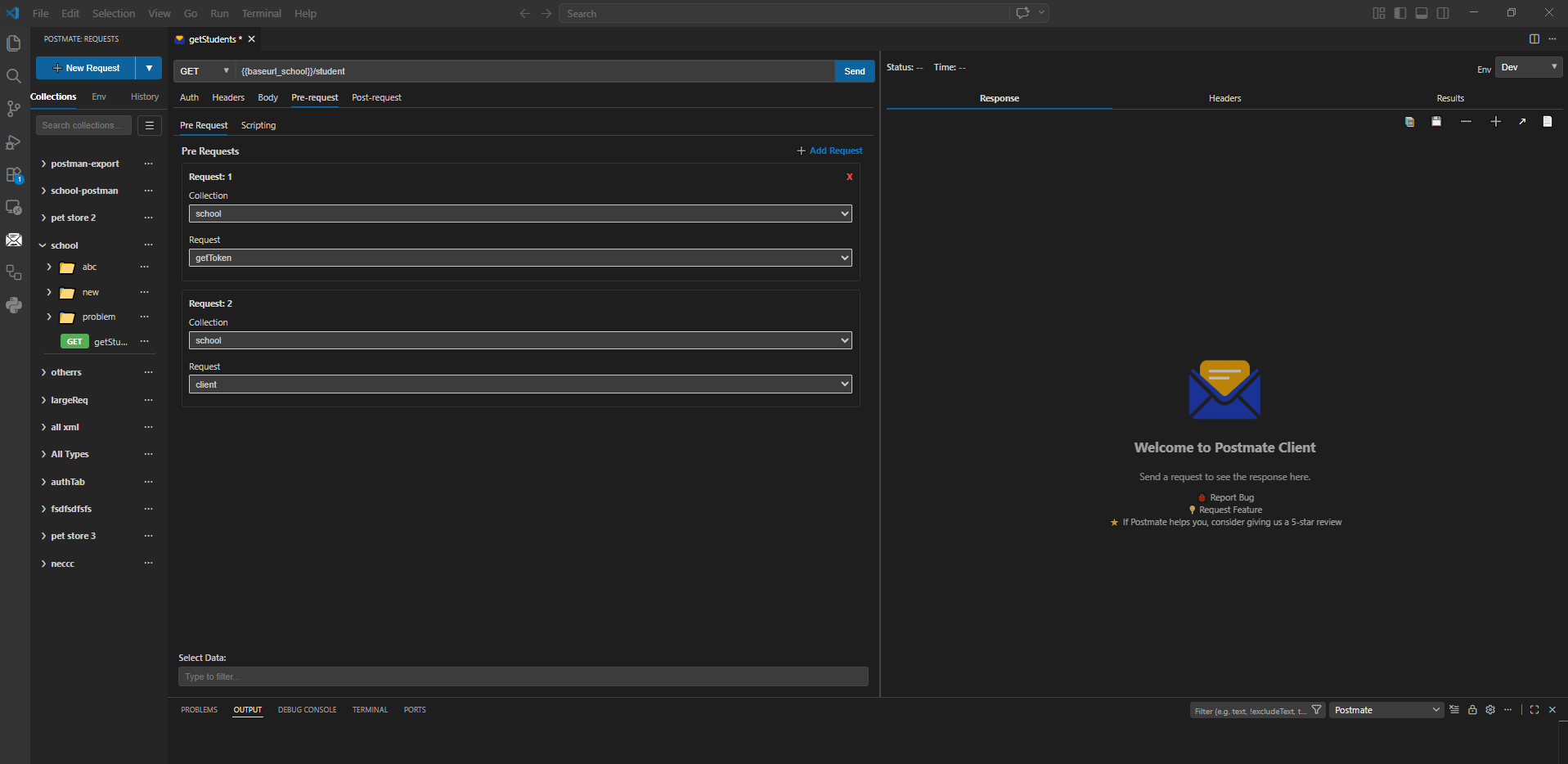Click the Source Control icon in activity bar
This screenshot has height=764, width=1568.
point(14,109)
